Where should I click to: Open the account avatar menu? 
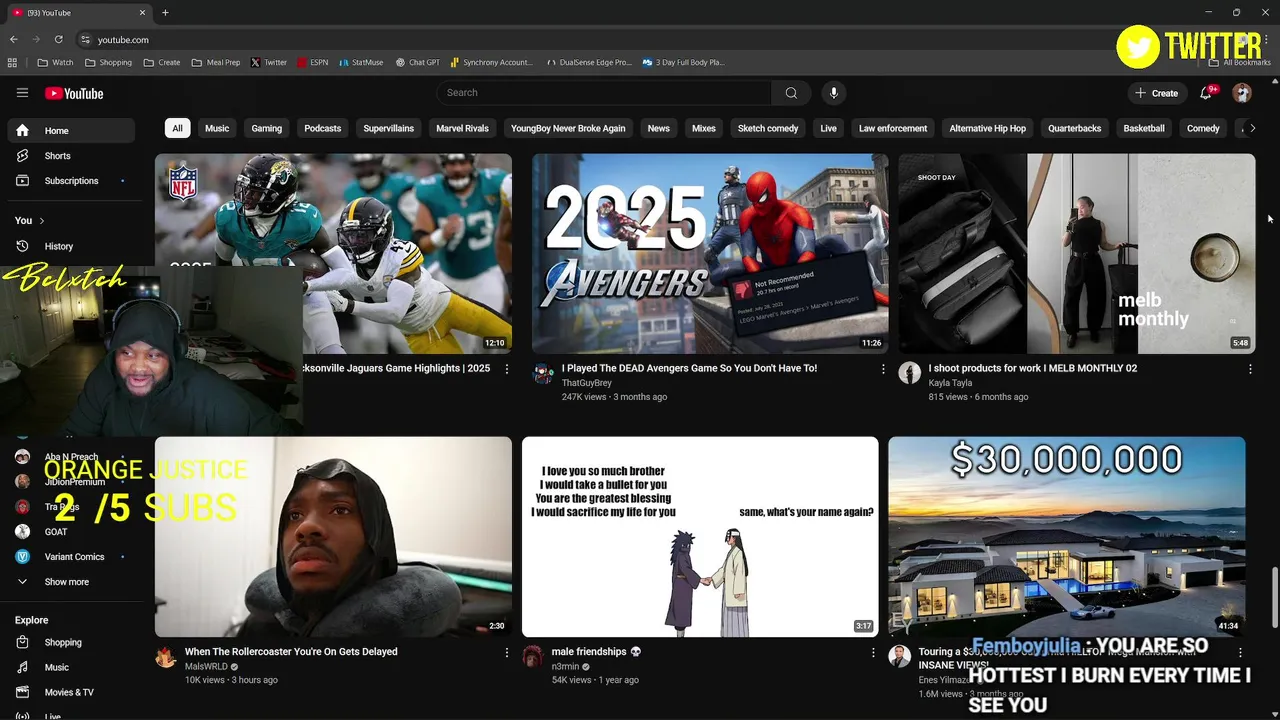(1242, 93)
